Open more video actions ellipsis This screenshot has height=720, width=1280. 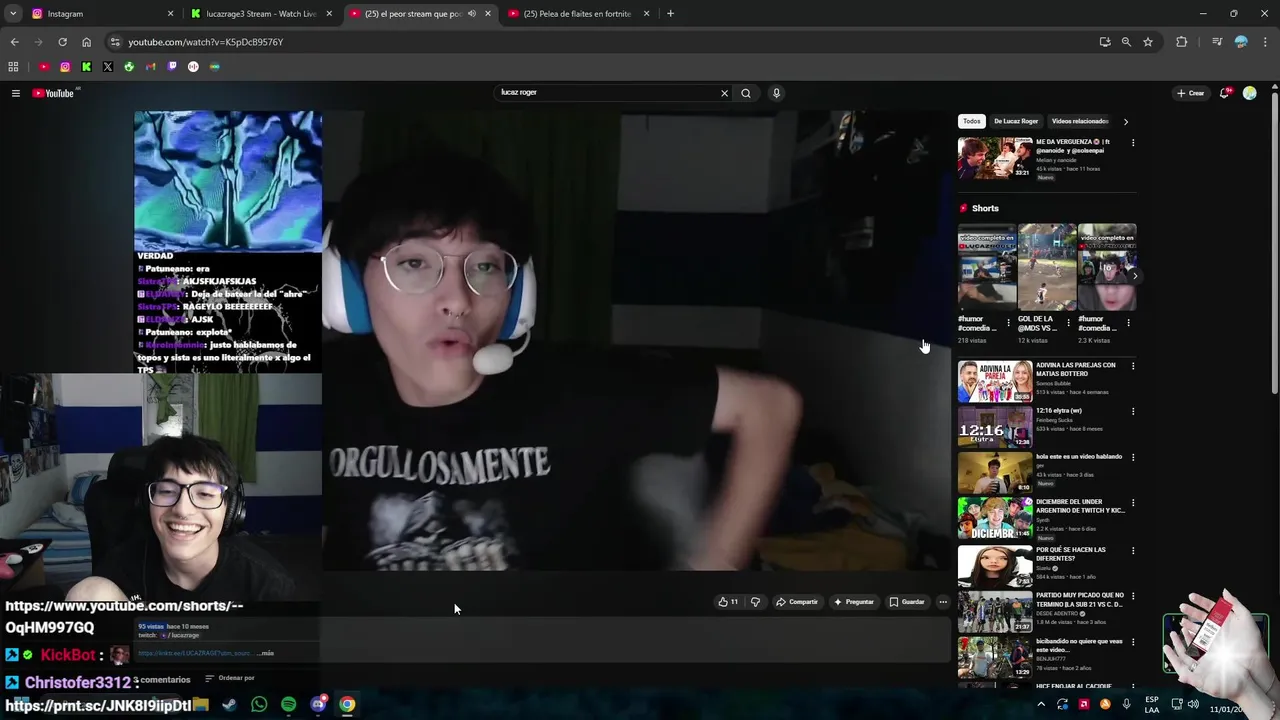[x=942, y=602]
